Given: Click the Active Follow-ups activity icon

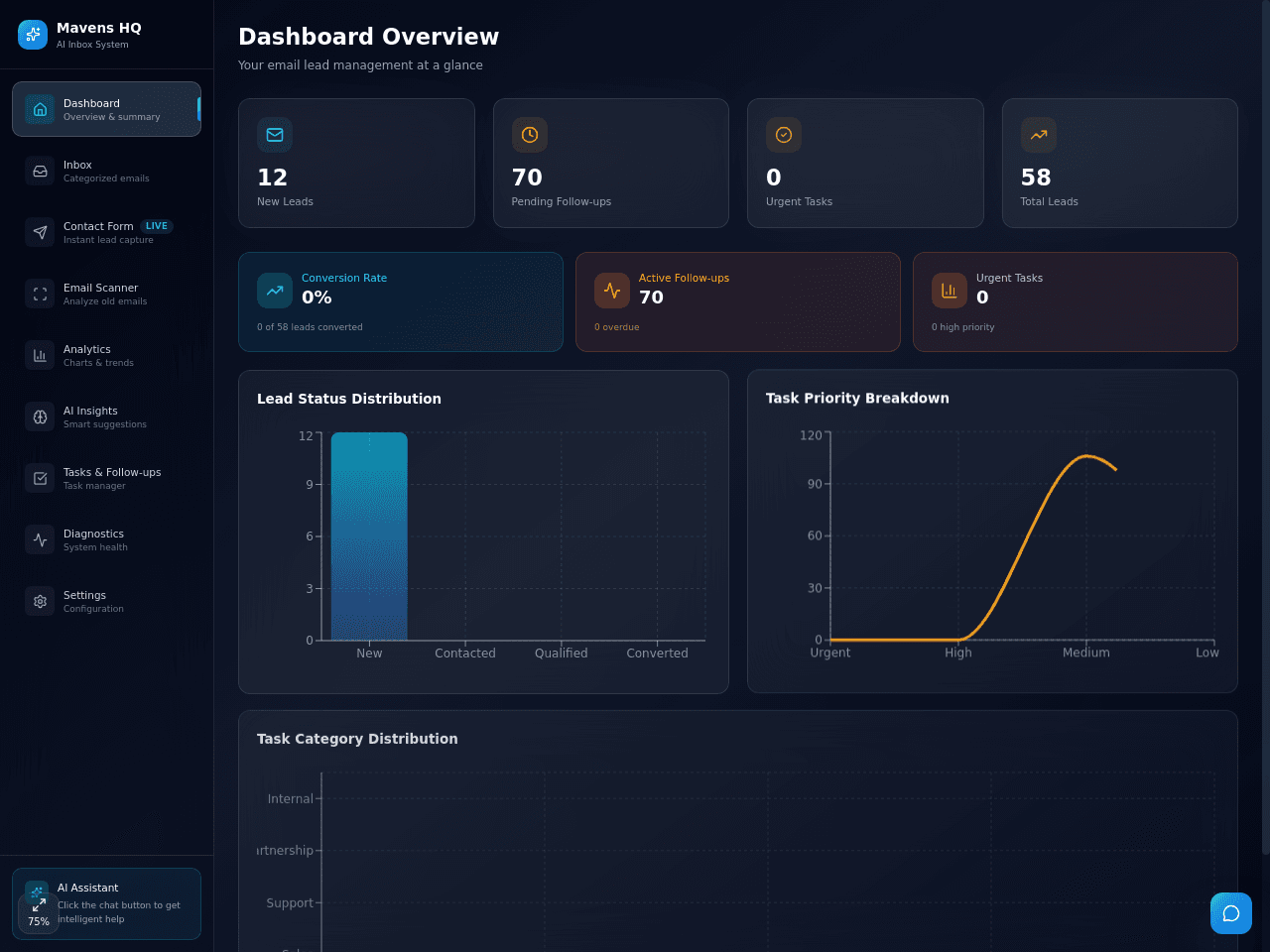Looking at the screenshot, I should coord(612,291).
